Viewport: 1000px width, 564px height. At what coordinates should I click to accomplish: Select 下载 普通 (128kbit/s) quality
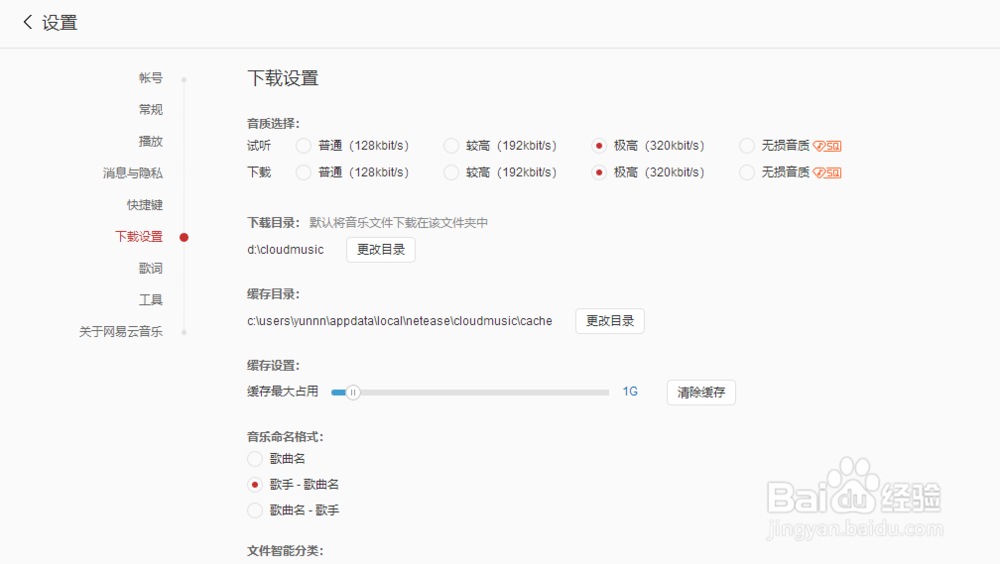click(x=304, y=172)
